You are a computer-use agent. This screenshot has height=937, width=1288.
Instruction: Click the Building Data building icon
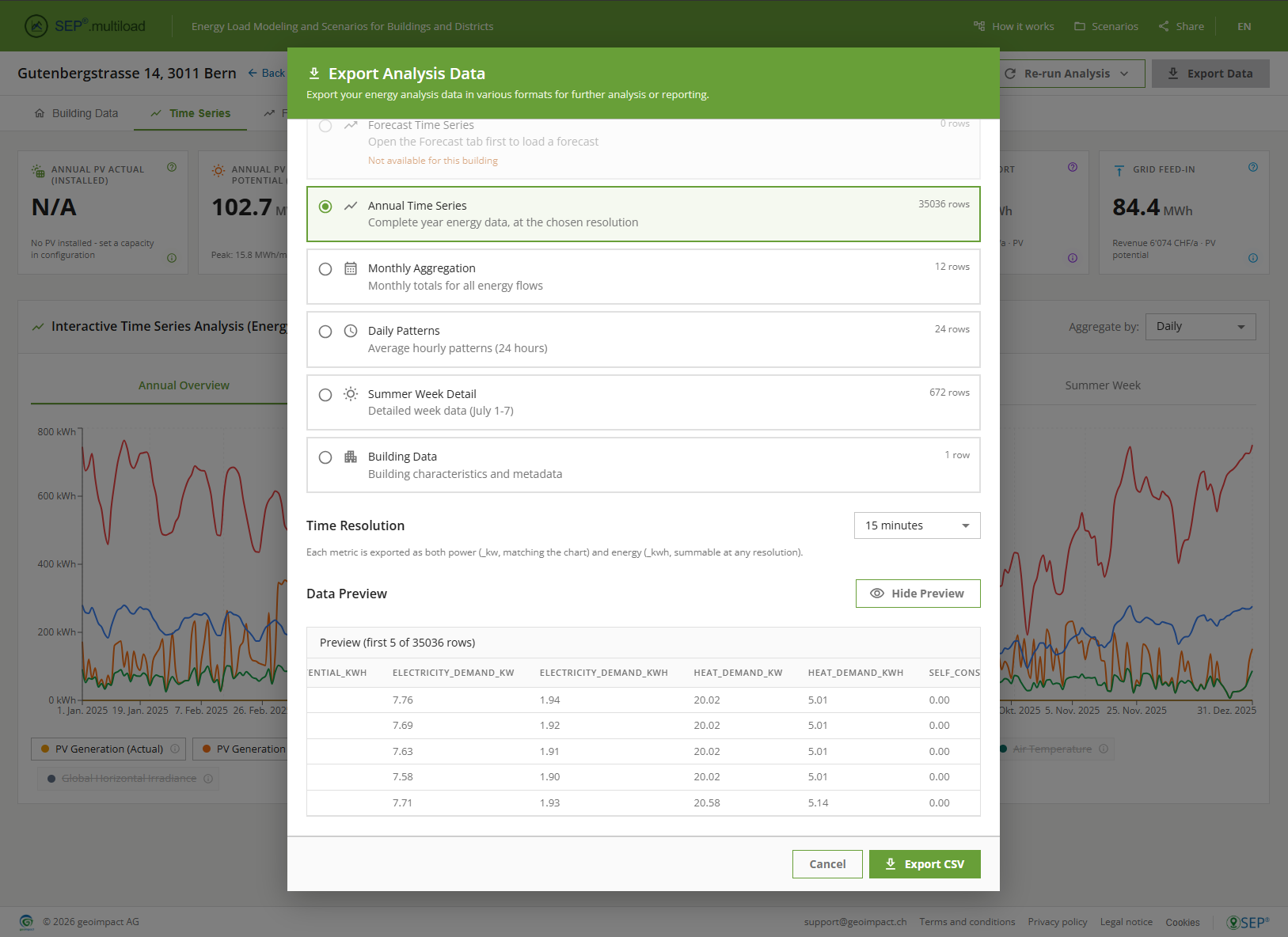tap(351, 457)
